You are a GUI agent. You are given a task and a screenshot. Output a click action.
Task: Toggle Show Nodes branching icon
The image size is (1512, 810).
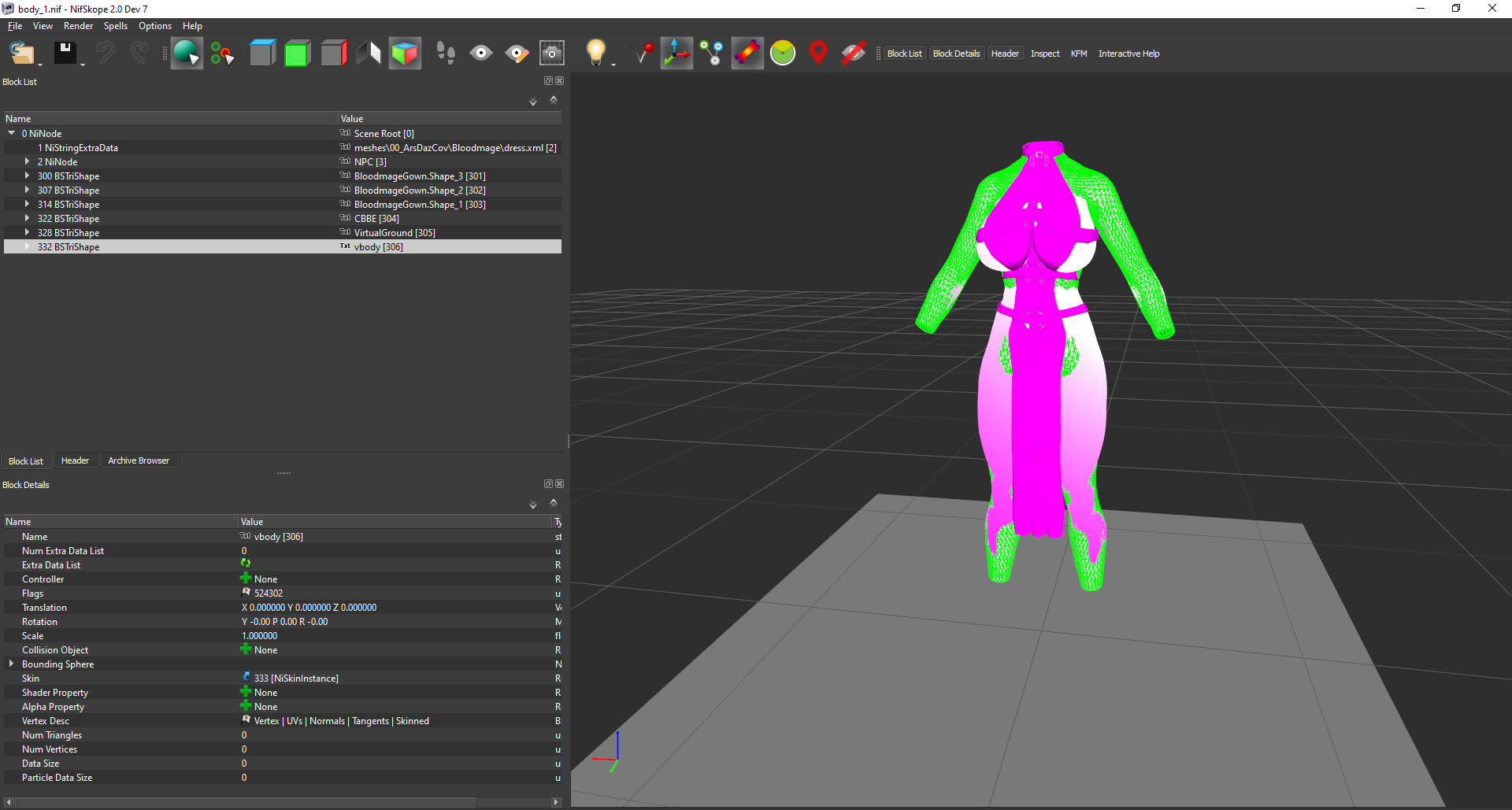point(712,54)
